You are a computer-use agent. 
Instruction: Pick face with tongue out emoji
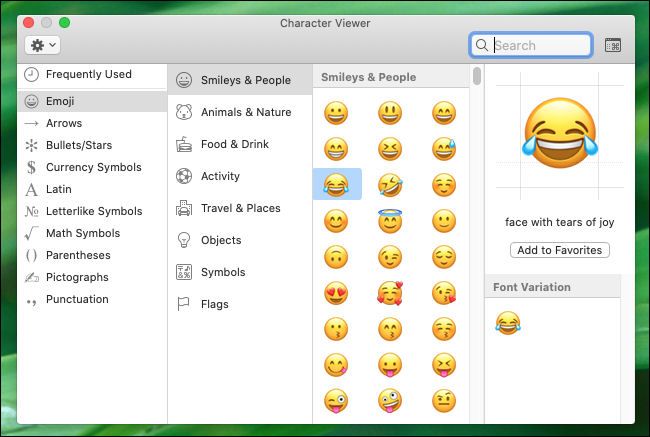click(x=390, y=365)
